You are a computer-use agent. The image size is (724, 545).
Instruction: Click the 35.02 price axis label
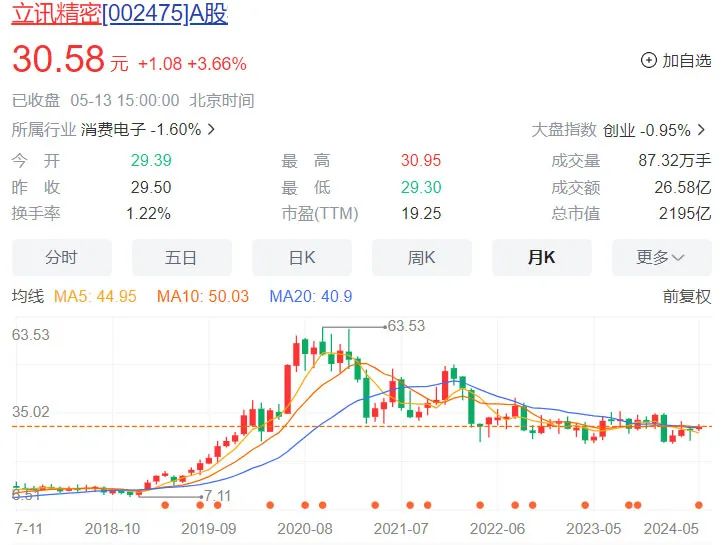point(30,412)
